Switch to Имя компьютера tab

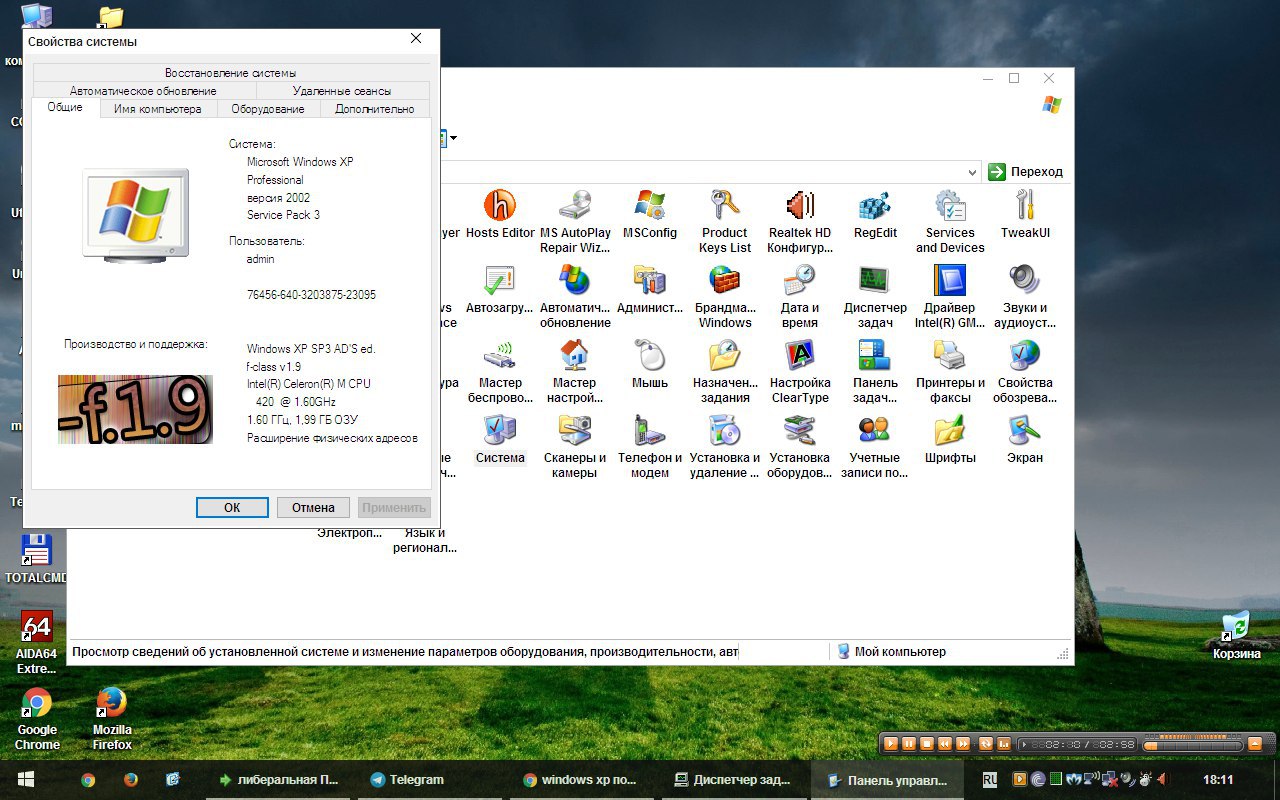pos(158,109)
